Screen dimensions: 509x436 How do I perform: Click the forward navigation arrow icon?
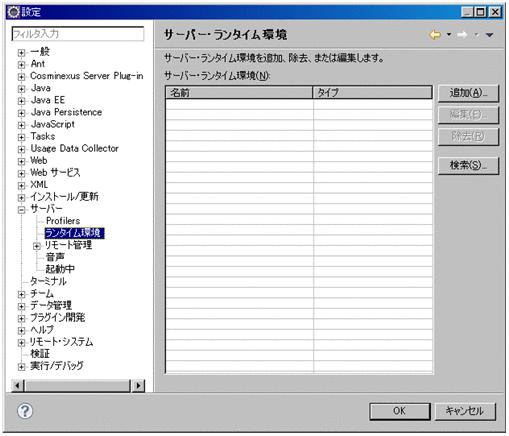coord(462,34)
